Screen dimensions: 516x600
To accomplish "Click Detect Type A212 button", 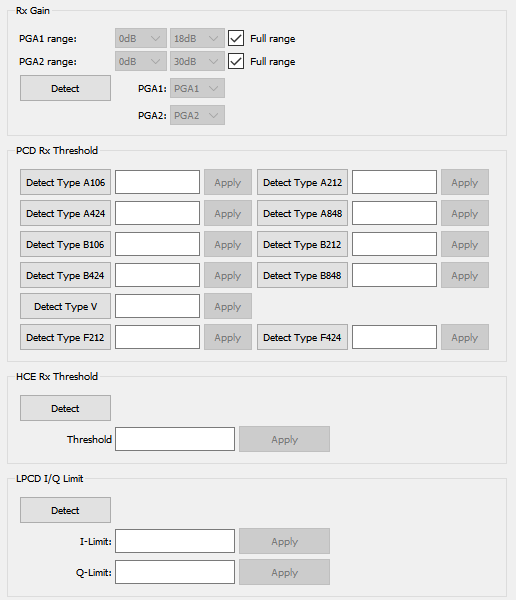I will (302, 182).
